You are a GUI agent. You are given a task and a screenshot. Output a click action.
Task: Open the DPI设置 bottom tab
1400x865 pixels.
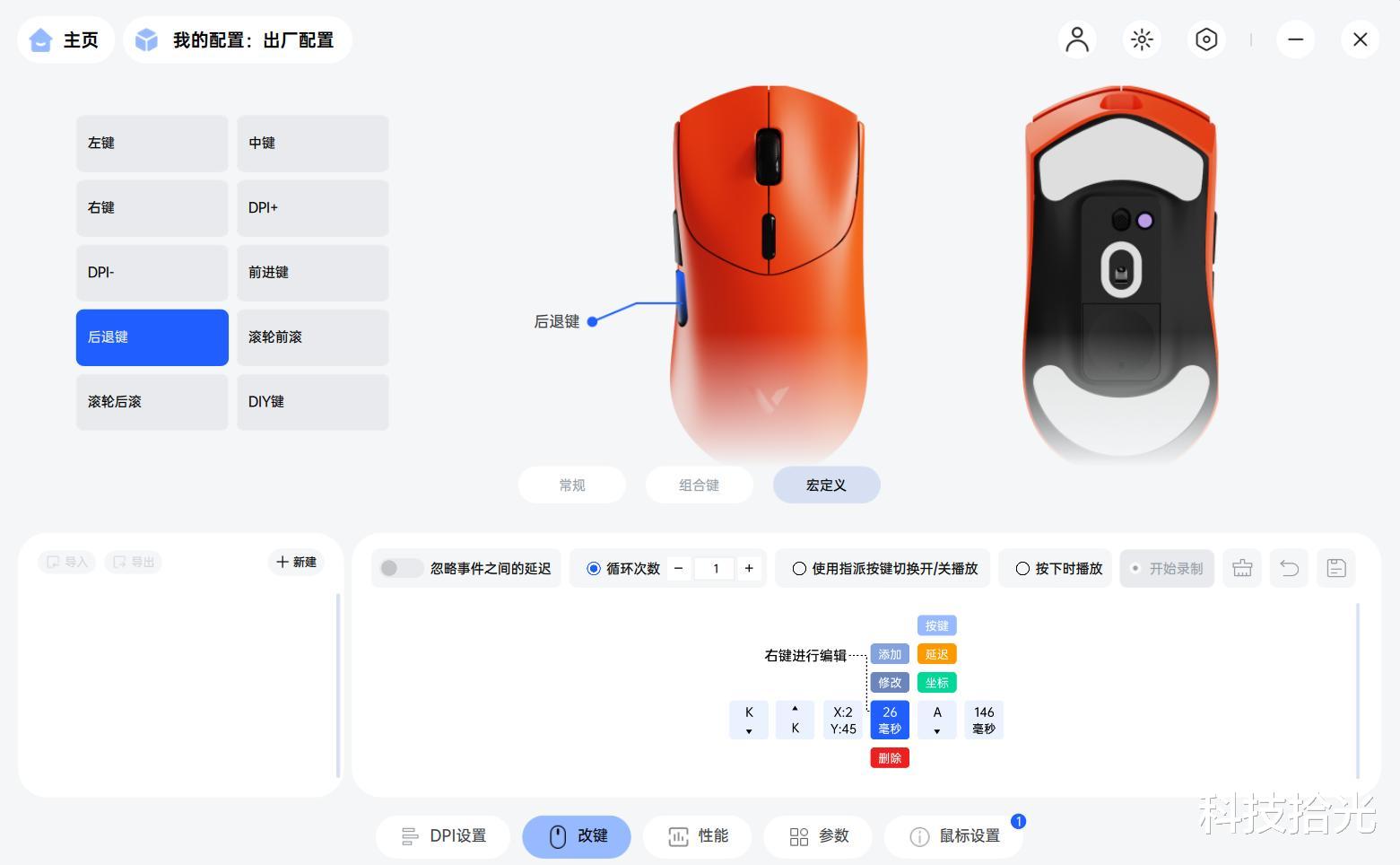(443, 836)
